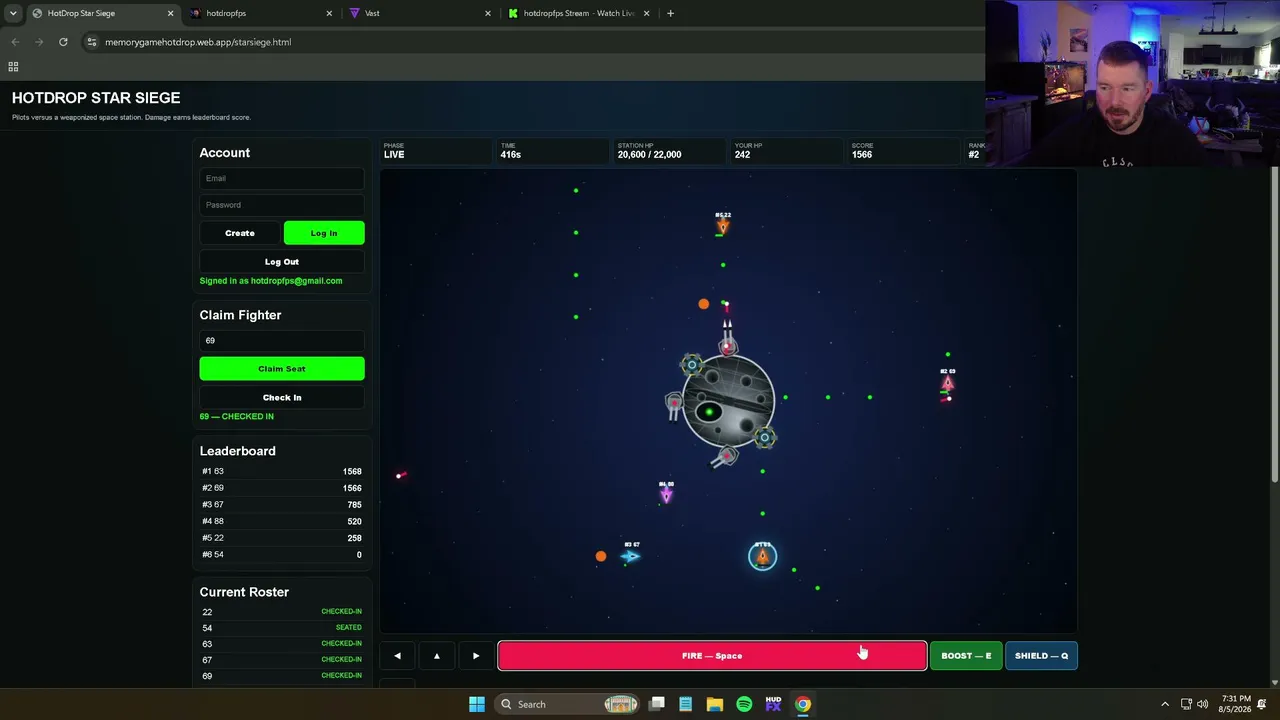Close the Vast tab
The width and height of the screenshot is (1280, 720).
pyautogui.click(x=488, y=13)
